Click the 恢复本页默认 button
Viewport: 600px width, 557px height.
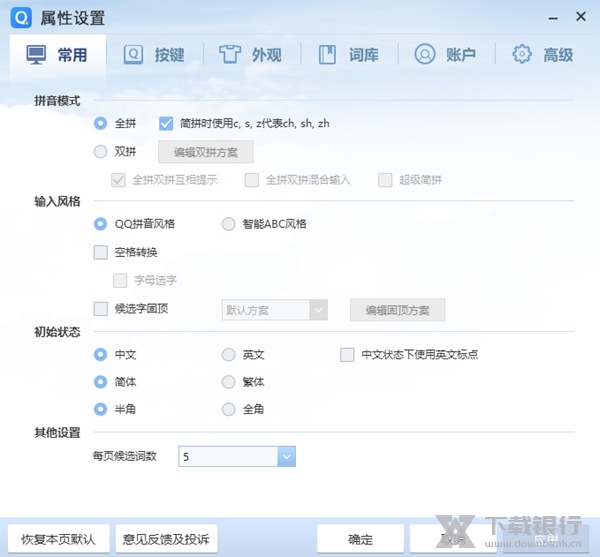[58, 540]
